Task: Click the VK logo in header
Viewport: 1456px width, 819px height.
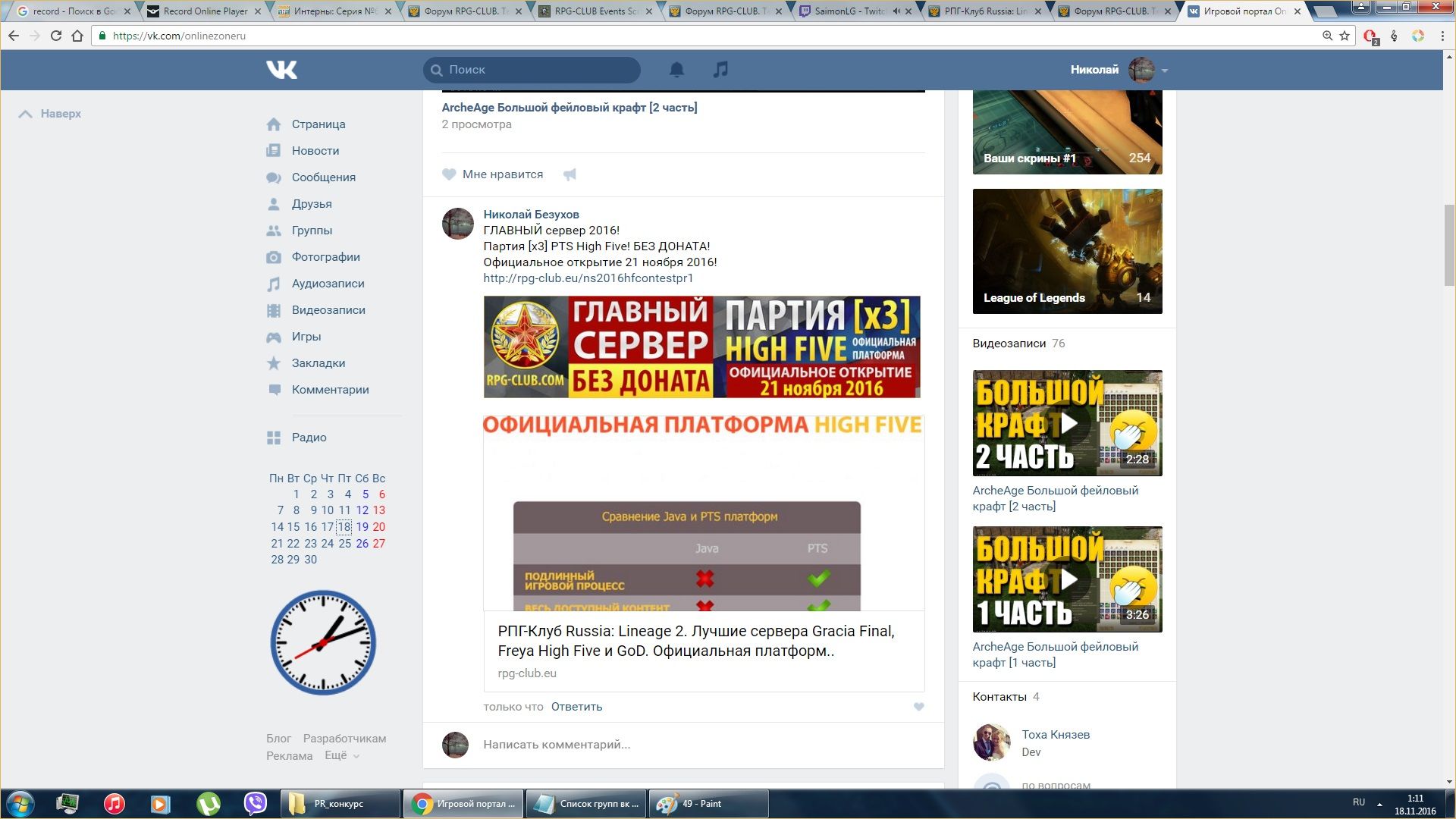Action: point(281,70)
